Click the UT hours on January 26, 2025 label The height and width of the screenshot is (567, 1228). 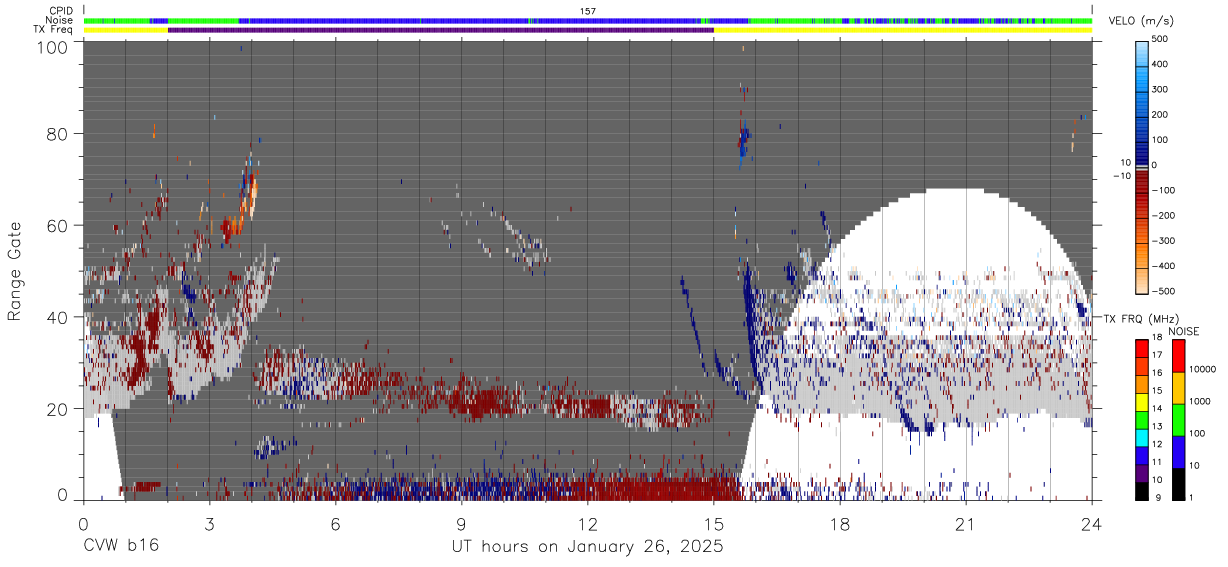pyautogui.click(x=587, y=547)
